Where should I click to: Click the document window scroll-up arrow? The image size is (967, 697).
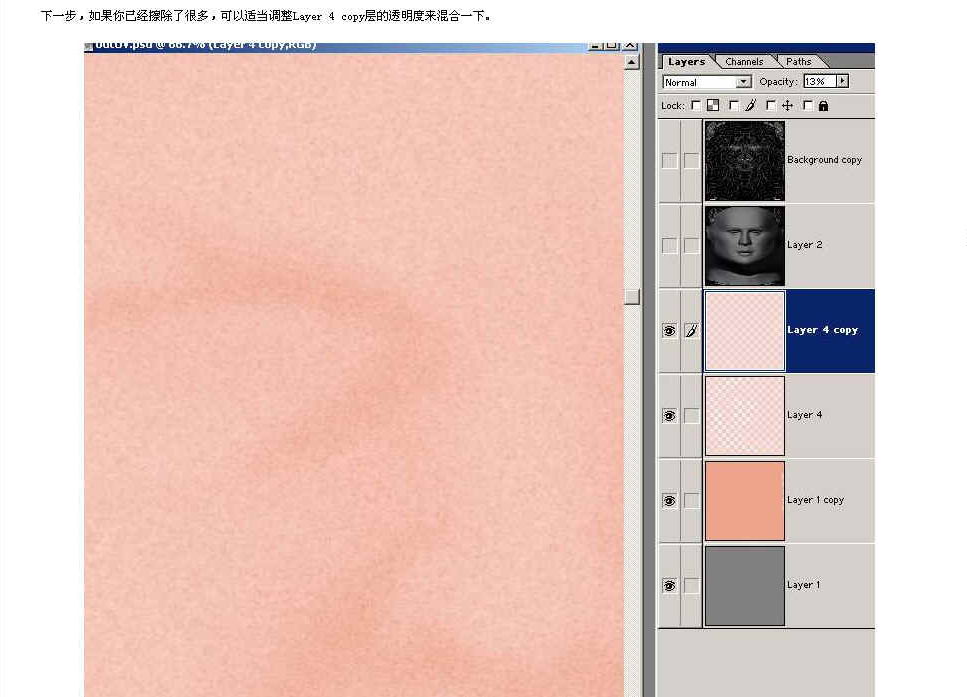point(632,62)
